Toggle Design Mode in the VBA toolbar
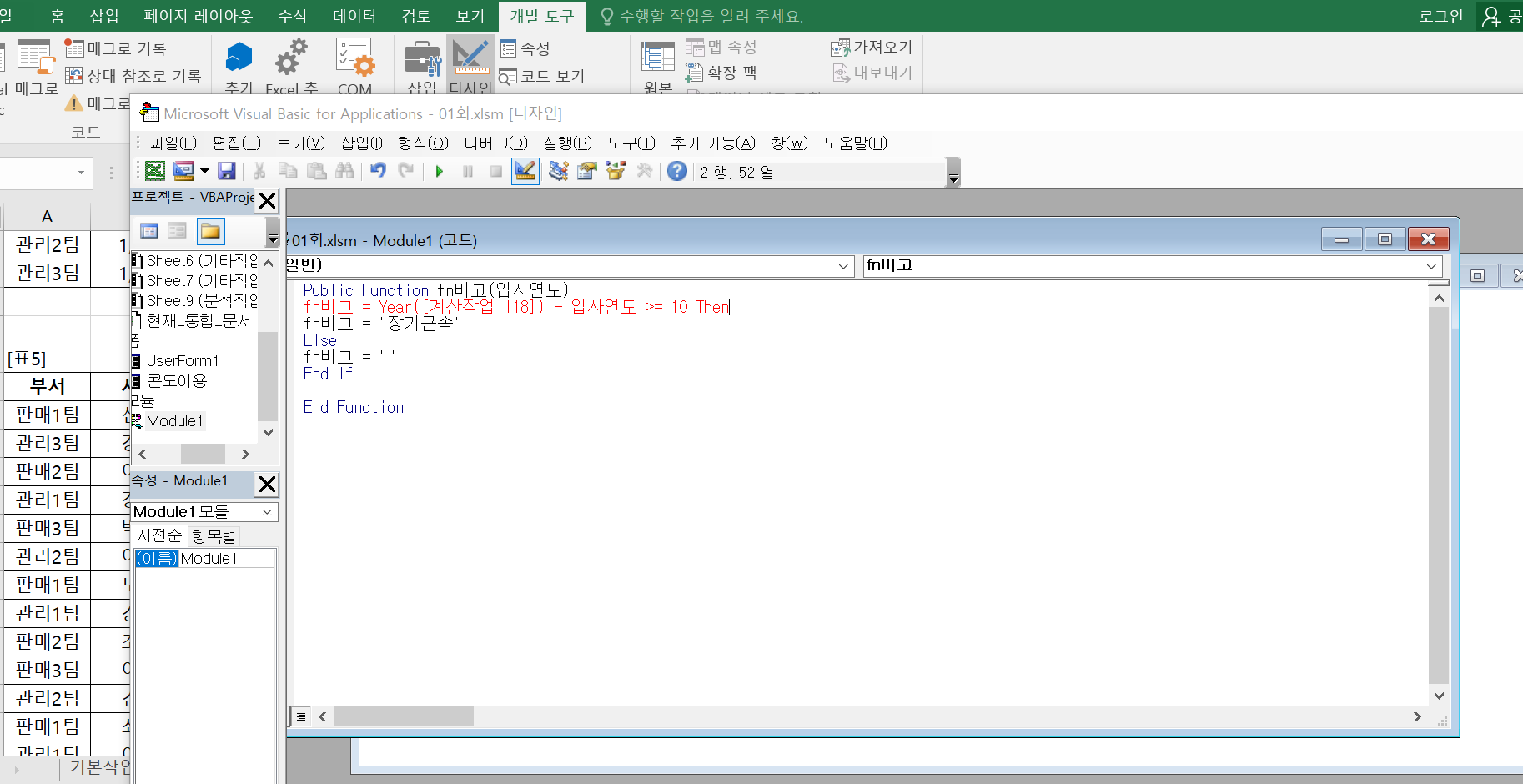Screen dimensions: 1523x784 point(525,171)
